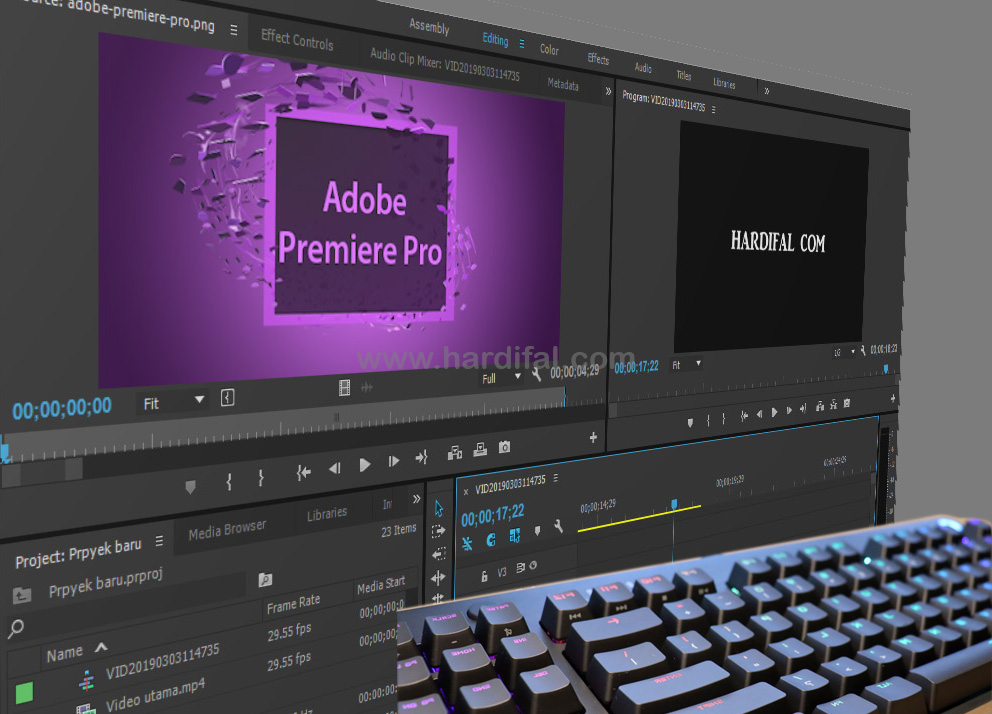Viewport: 992px width, 714px height.
Task: Click the Source timecode 00;00;00;00
Action: (62, 408)
